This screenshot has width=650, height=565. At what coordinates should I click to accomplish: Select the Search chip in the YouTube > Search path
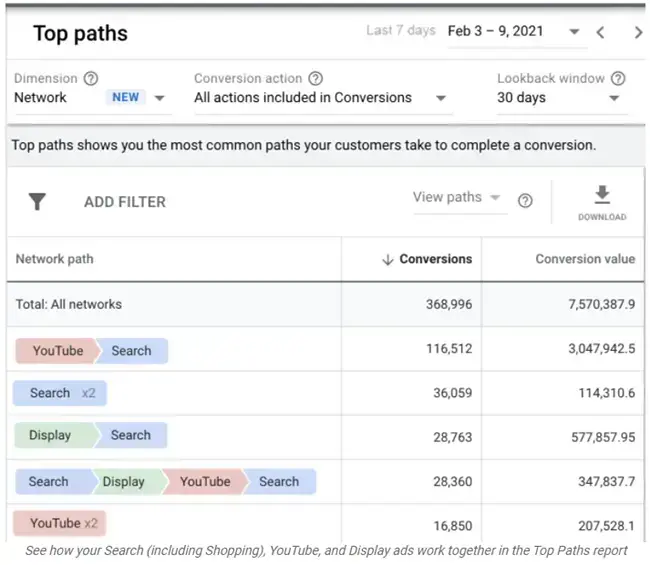click(x=132, y=351)
